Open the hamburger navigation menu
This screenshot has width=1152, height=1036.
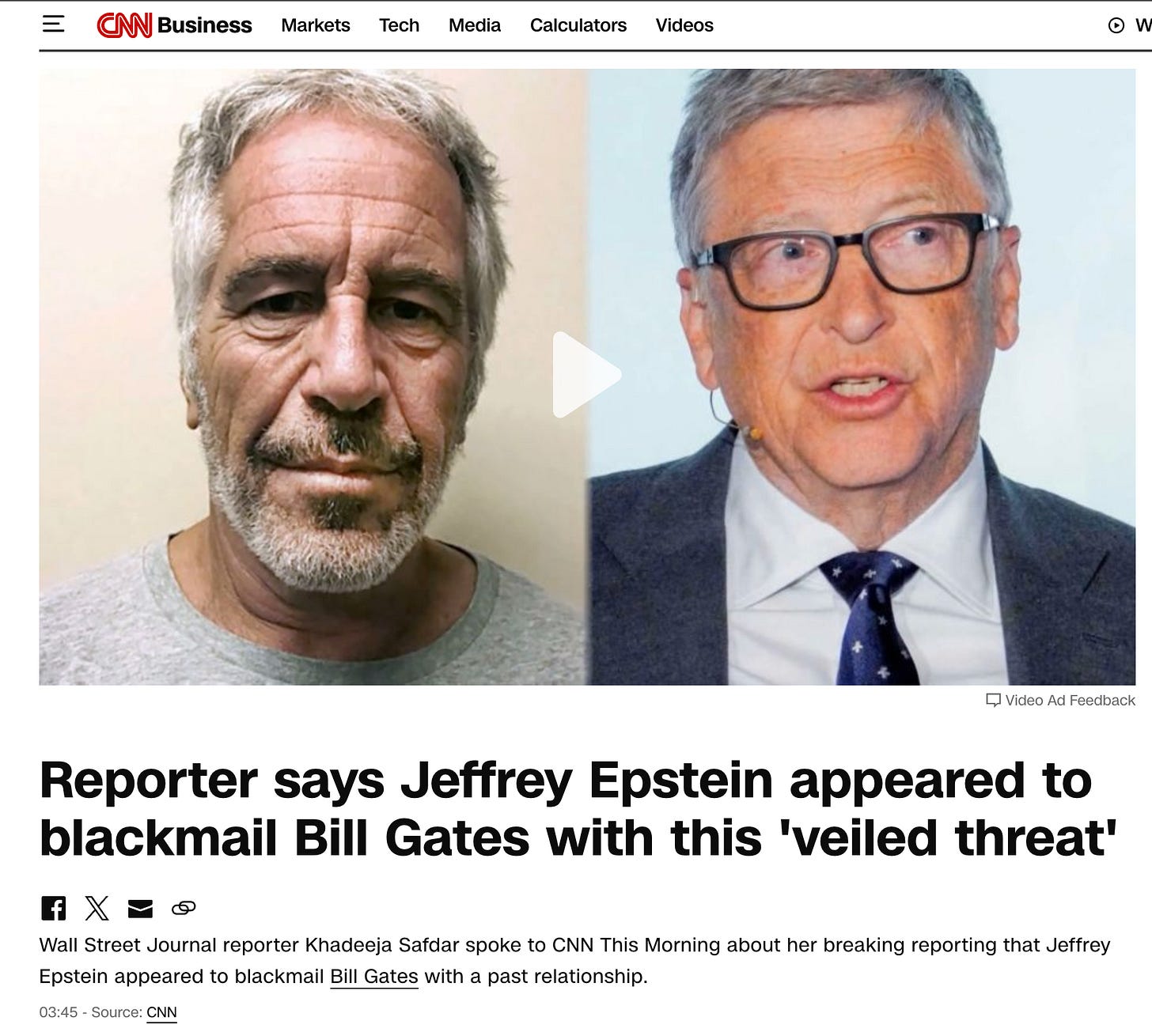[53, 25]
